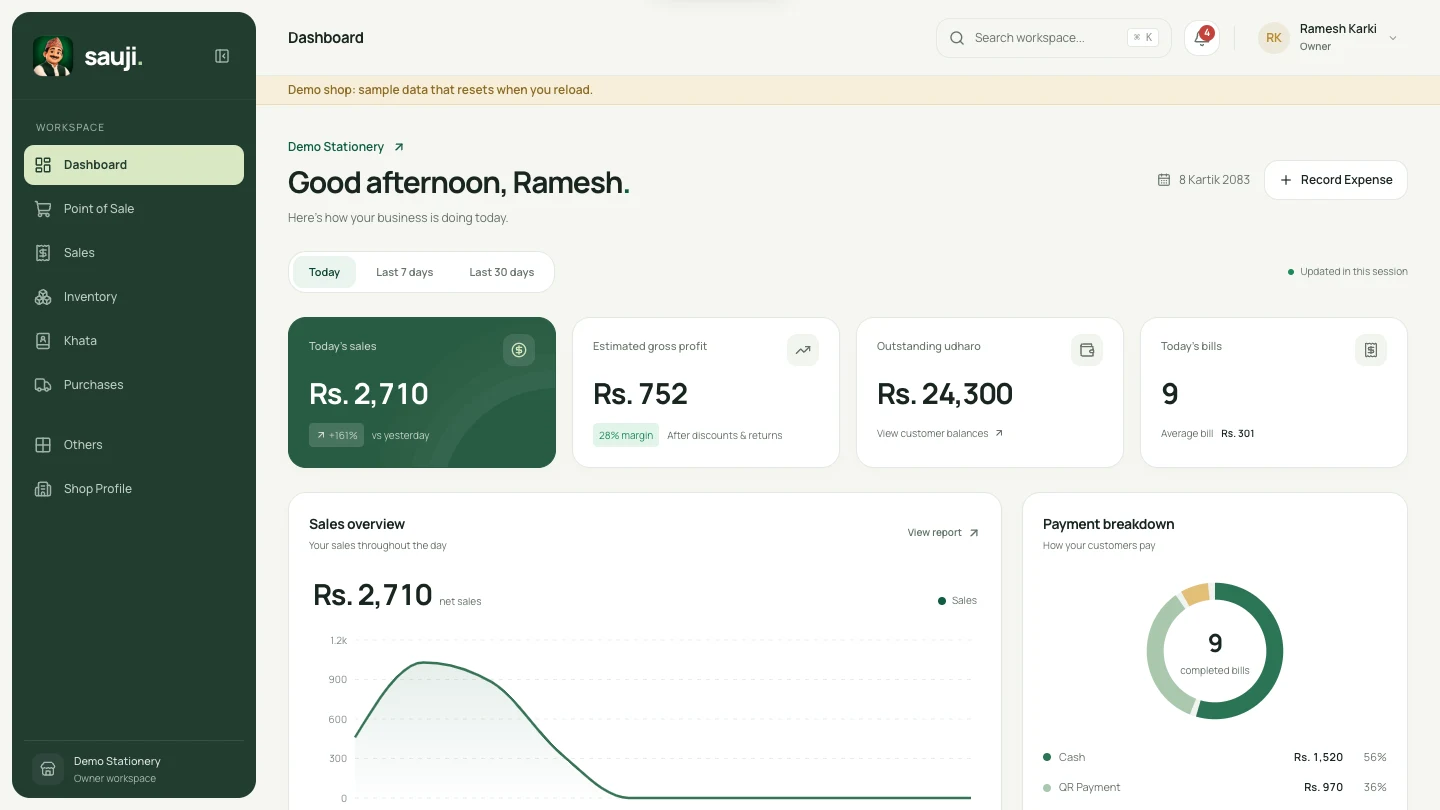Expand the Ramesh Karki account menu
Screen dimensions: 1440x810
(x=1393, y=38)
